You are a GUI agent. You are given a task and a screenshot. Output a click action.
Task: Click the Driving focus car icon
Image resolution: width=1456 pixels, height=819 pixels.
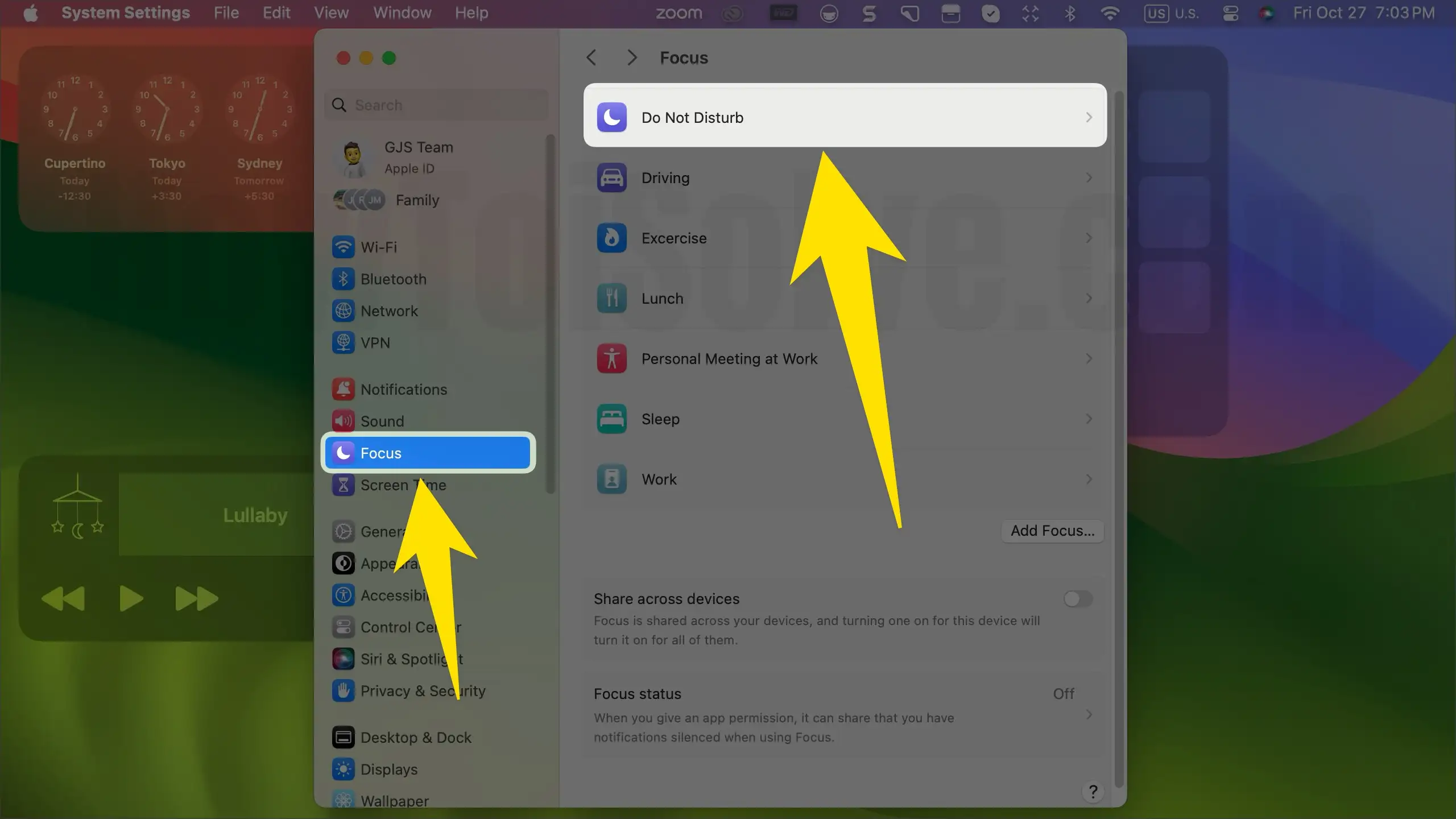(611, 177)
